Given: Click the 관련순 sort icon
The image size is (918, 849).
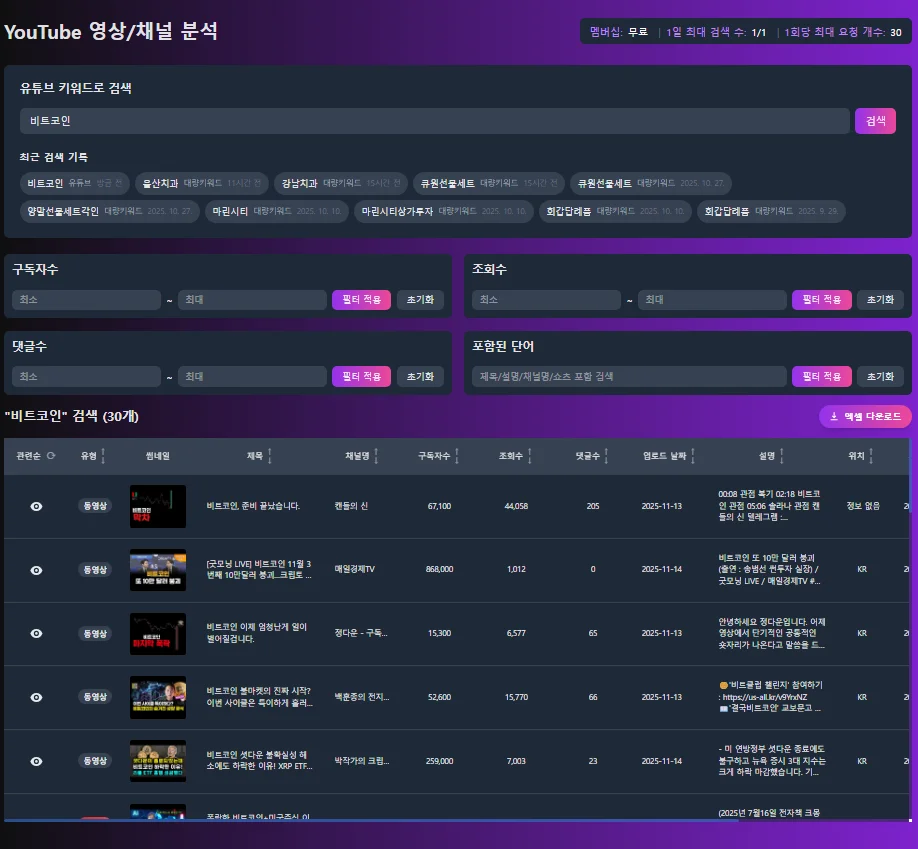Looking at the screenshot, I should [x=54, y=454].
